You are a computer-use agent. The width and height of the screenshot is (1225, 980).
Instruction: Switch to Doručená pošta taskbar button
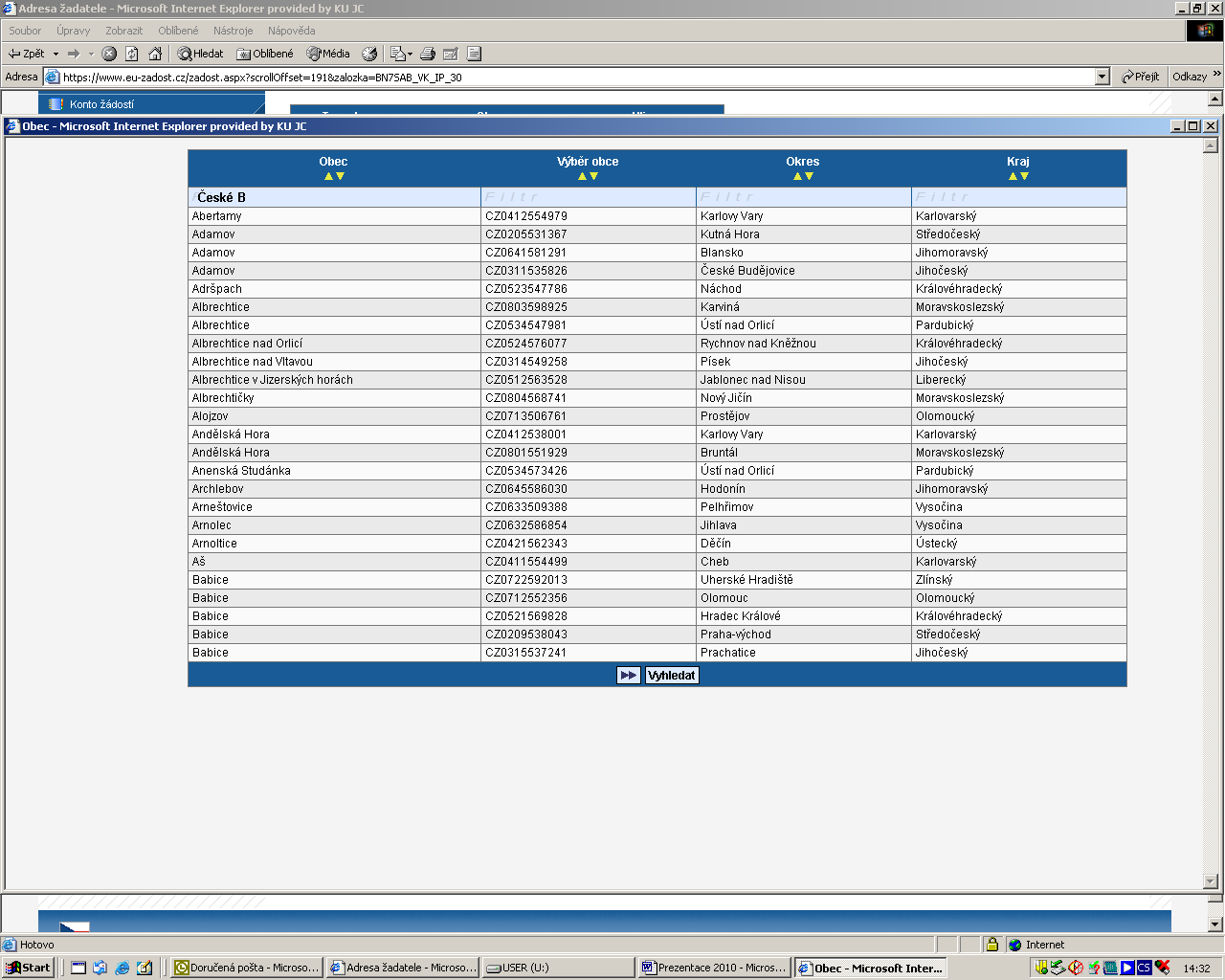[x=246, y=968]
